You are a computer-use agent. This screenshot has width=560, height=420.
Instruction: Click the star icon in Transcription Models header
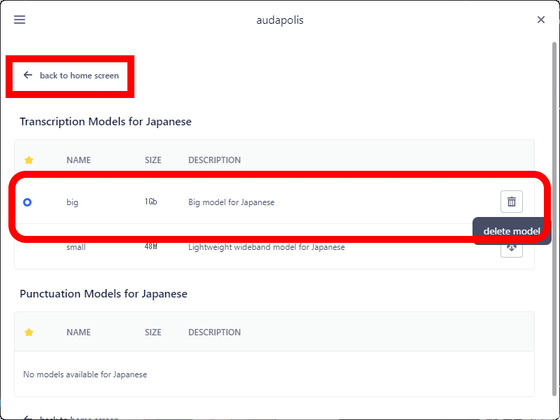pyautogui.click(x=29, y=160)
